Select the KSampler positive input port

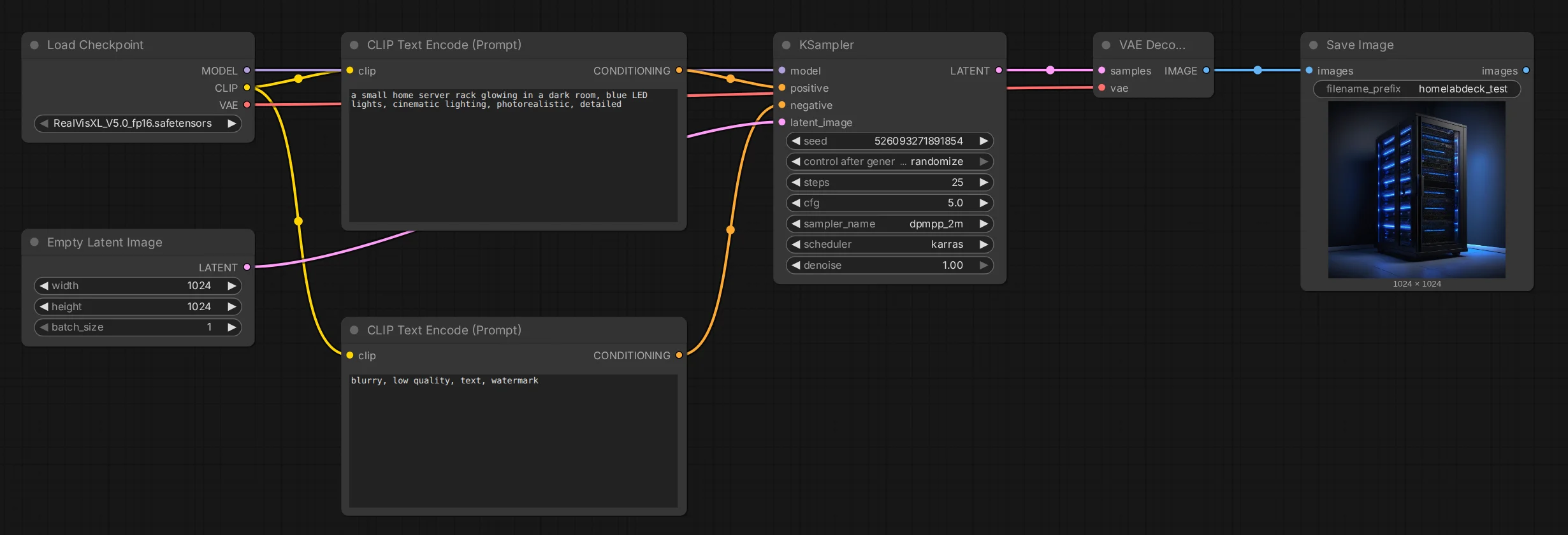(x=782, y=88)
